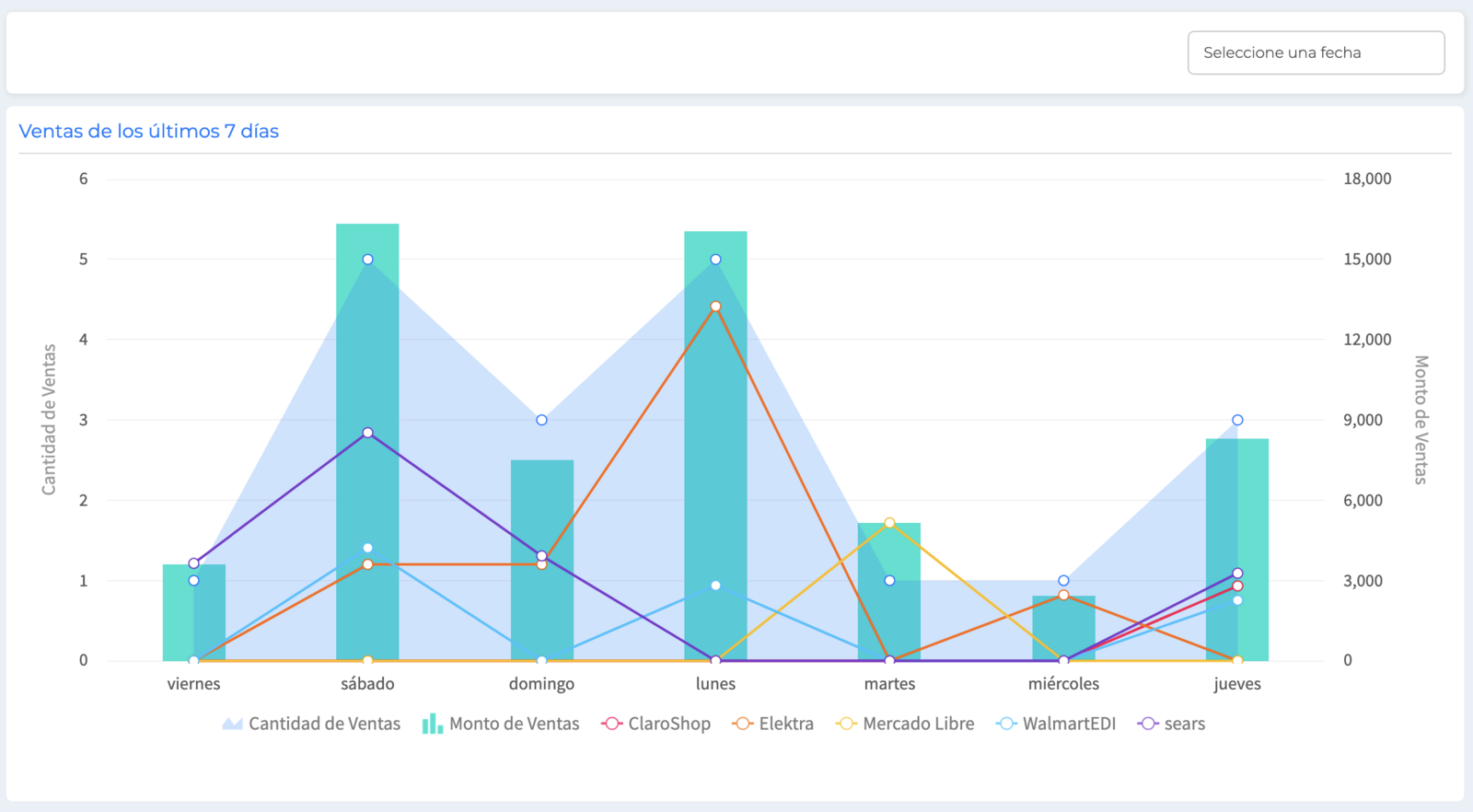Image resolution: width=1473 pixels, height=812 pixels.
Task: Click Cantidad de Ventas point on jueves
Action: 1237,420
